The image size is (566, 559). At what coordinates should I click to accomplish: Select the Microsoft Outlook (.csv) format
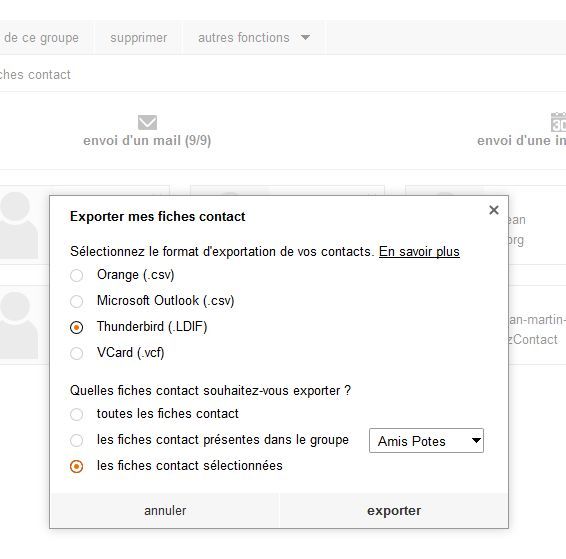coord(77,301)
